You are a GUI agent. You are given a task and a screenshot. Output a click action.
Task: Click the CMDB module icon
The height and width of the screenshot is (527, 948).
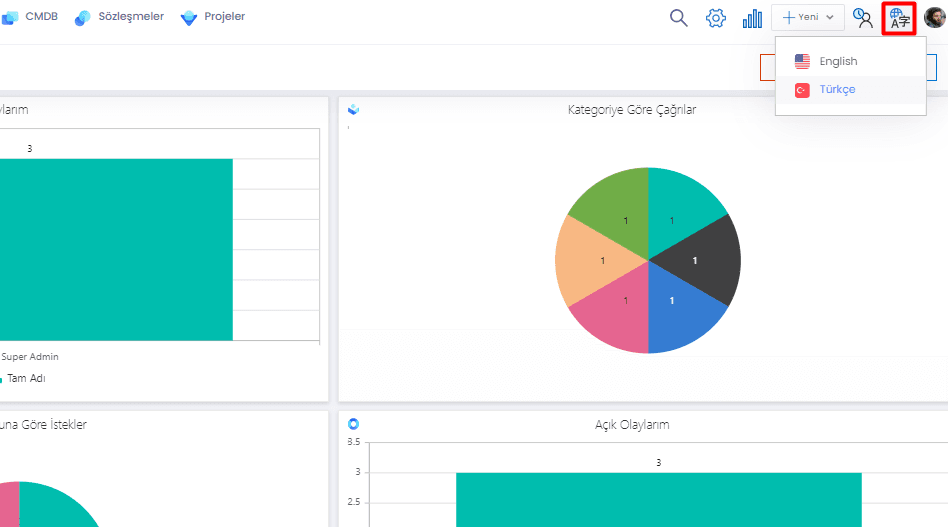[10, 18]
